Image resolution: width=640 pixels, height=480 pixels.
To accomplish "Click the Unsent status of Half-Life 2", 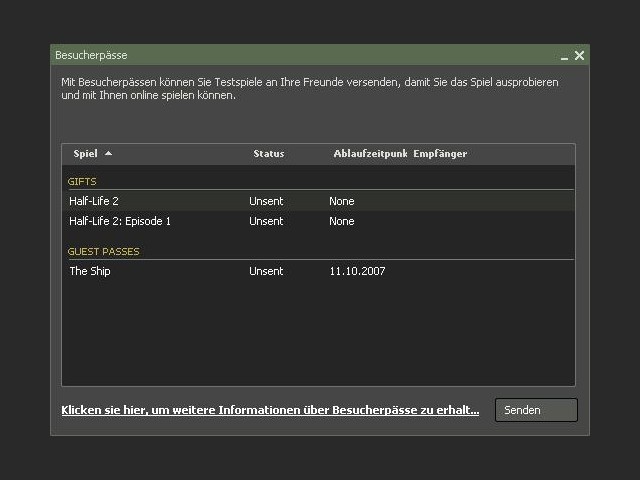I will tap(266, 201).
